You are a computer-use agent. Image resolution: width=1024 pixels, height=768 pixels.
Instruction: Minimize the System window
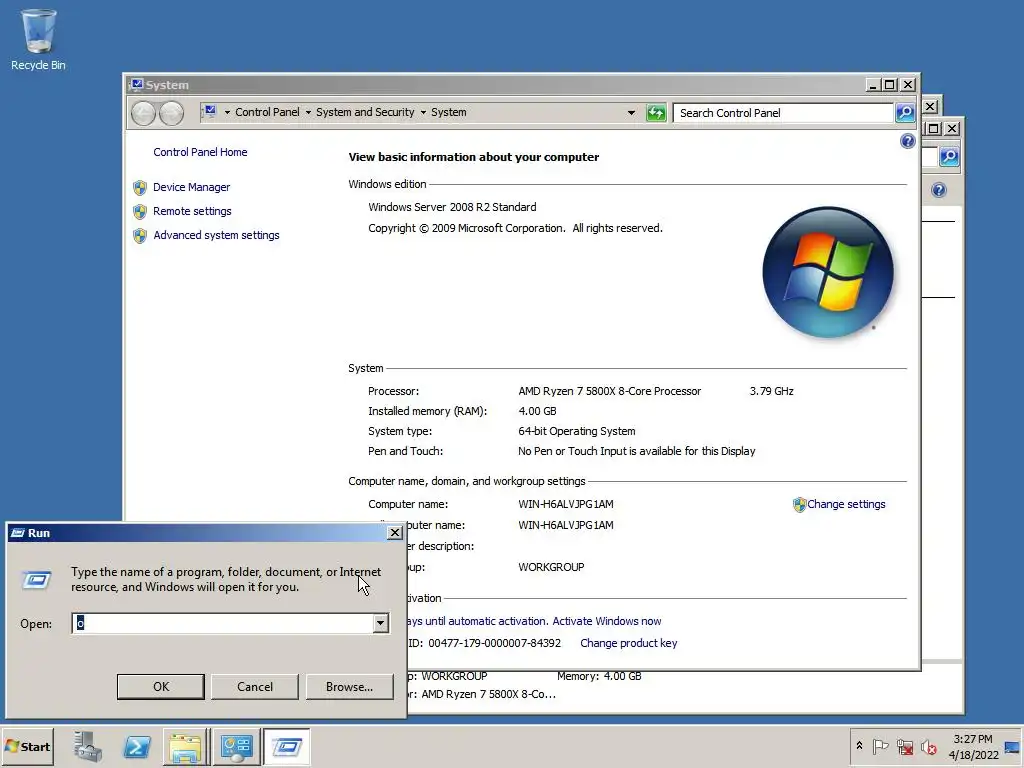pos(873,85)
